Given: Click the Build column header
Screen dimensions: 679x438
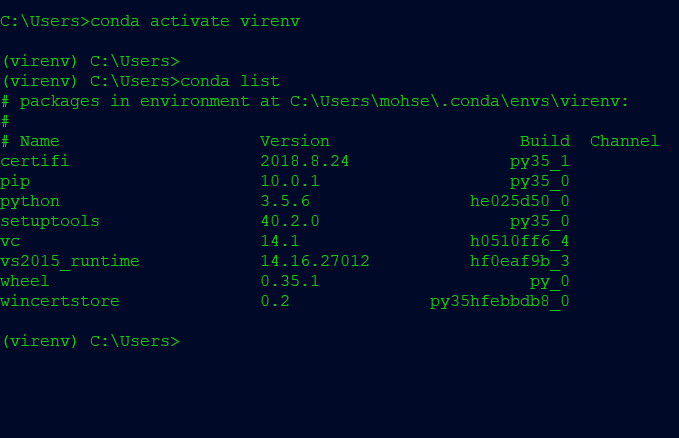Looking at the screenshot, I should pos(545,141).
